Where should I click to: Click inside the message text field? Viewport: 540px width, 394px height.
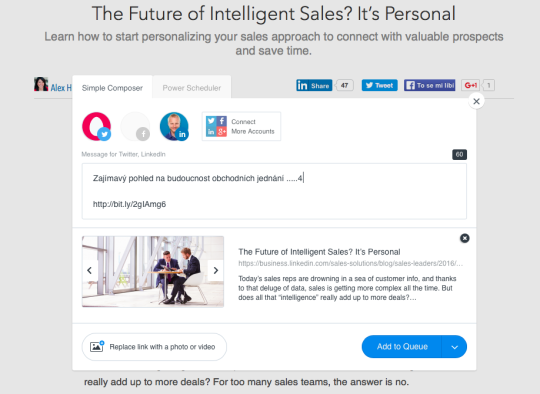click(274, 191)
